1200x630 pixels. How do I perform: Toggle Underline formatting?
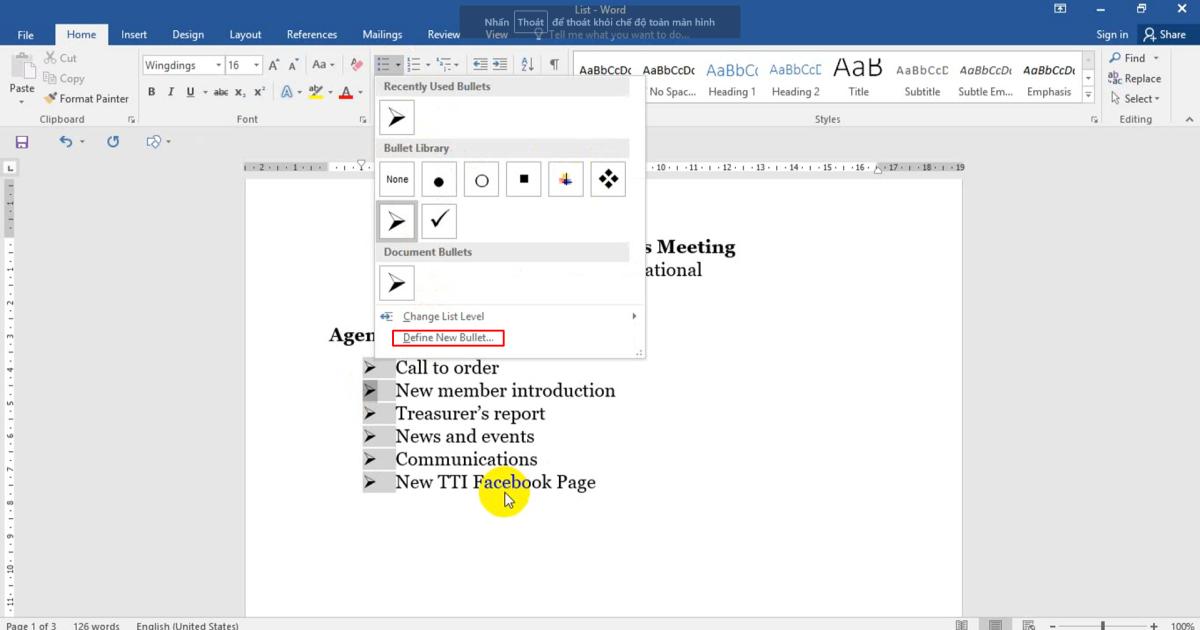coord(190,92)
